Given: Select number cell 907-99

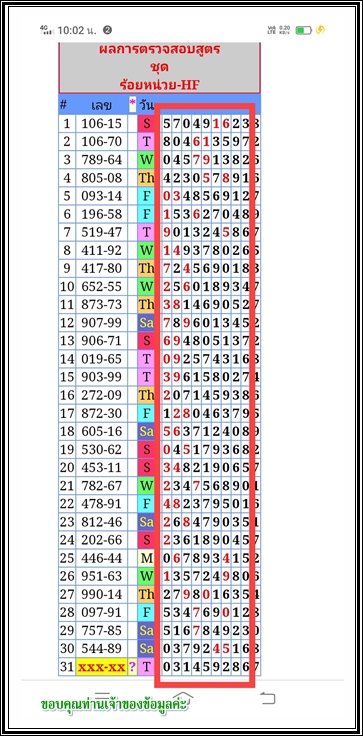Looking at the screenshot, I should tap(101, 323).
